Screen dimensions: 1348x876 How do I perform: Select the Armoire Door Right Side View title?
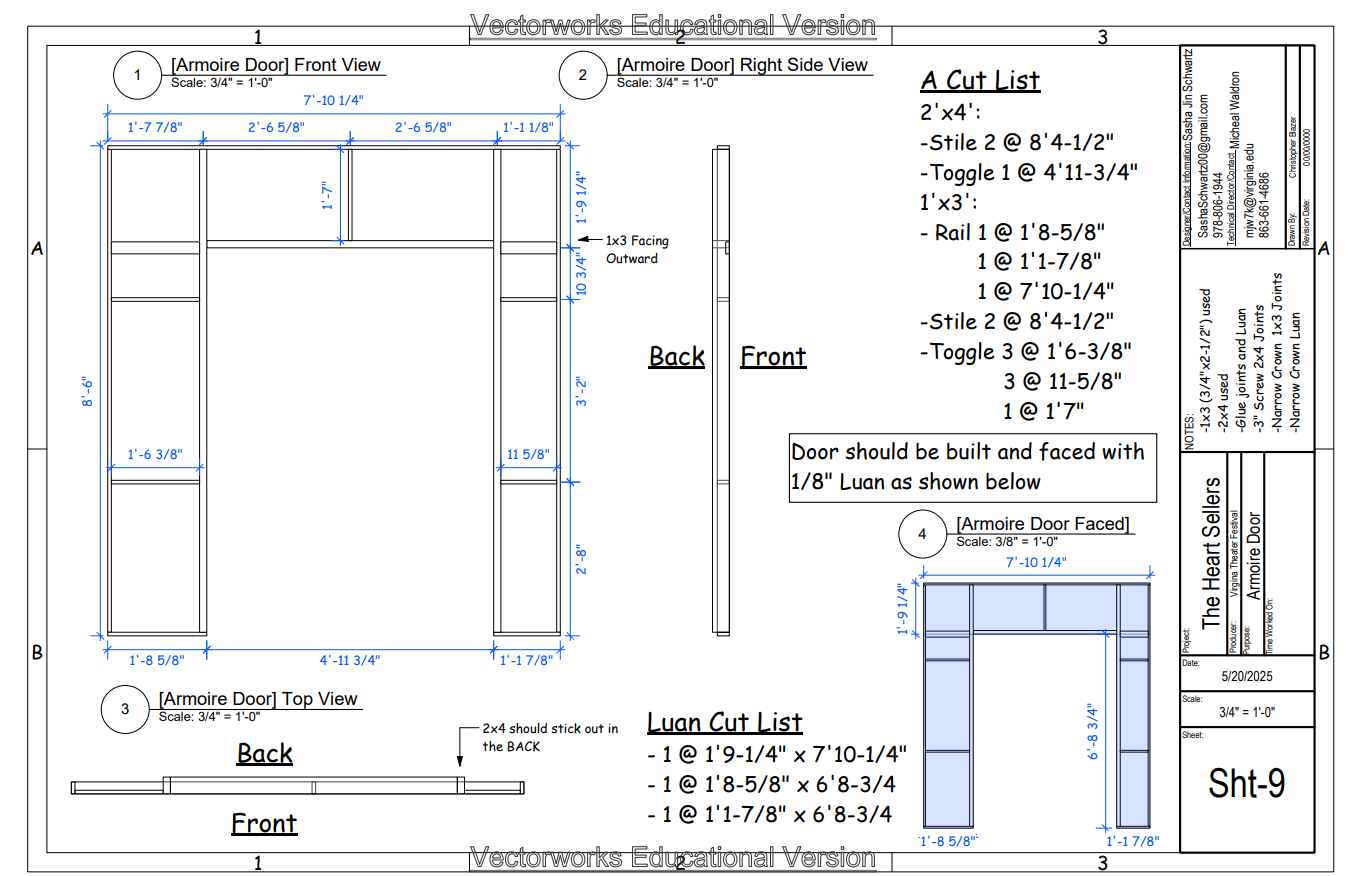[x=742, y=64]
